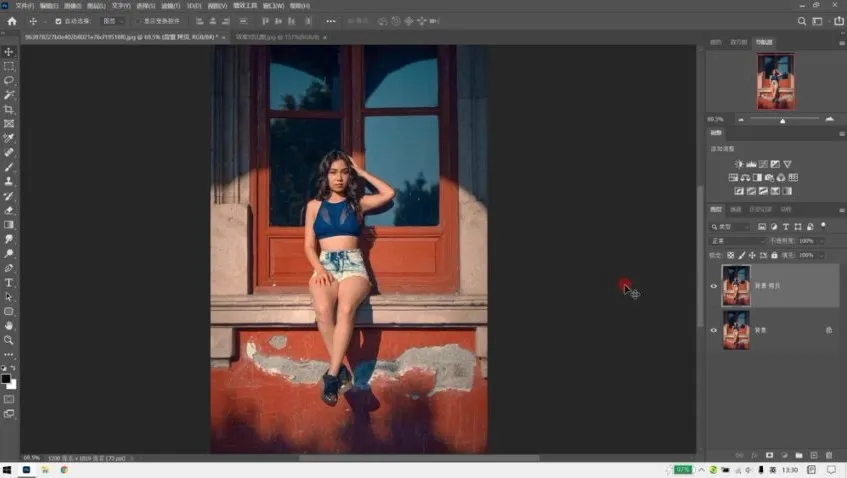Viewport: 847px width, 478px height.
Task: Open the File menu
Action: pos(24,6)
